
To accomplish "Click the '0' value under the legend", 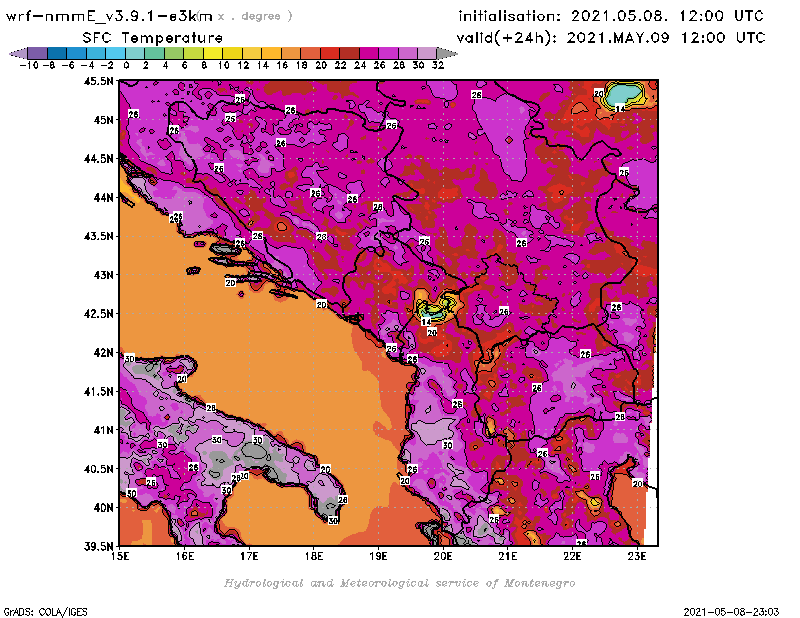I will click(x=126, y=65).
